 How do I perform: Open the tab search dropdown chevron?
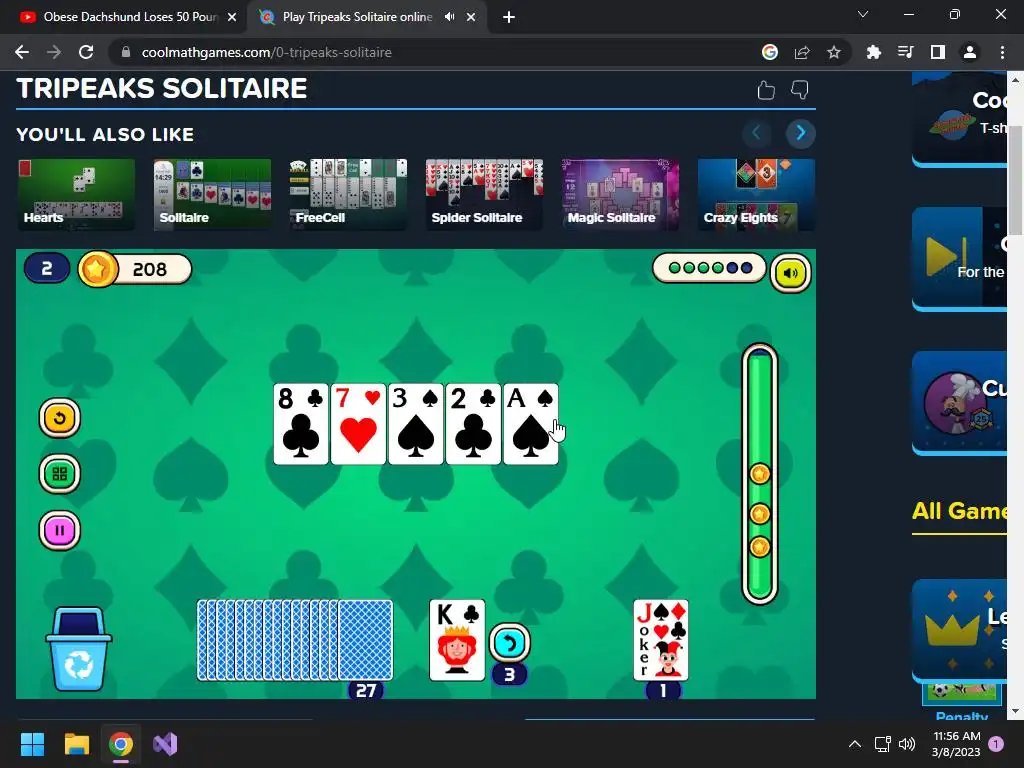[x=863, y=14]
